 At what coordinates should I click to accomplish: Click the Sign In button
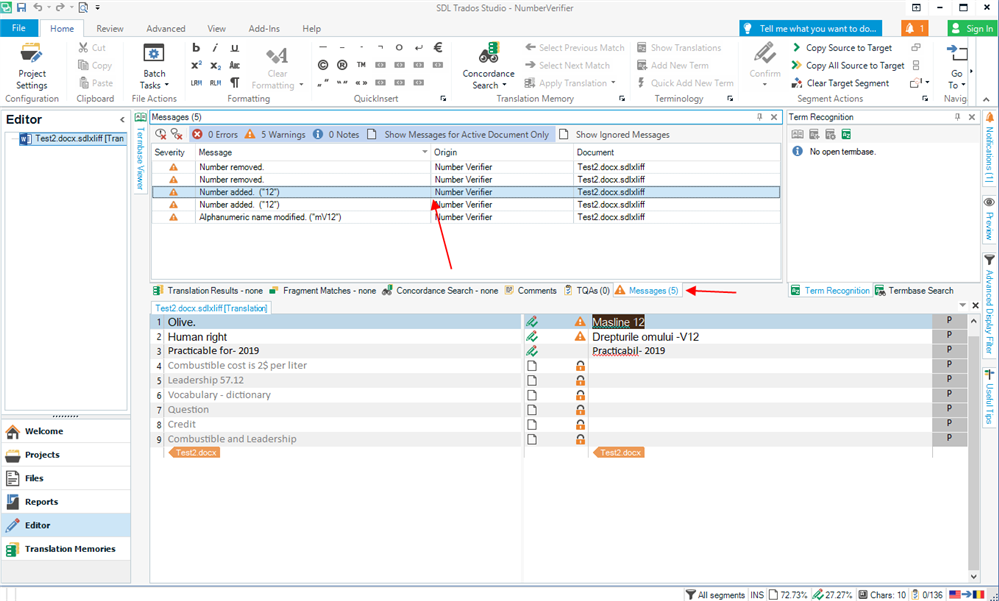coord(972,29)
